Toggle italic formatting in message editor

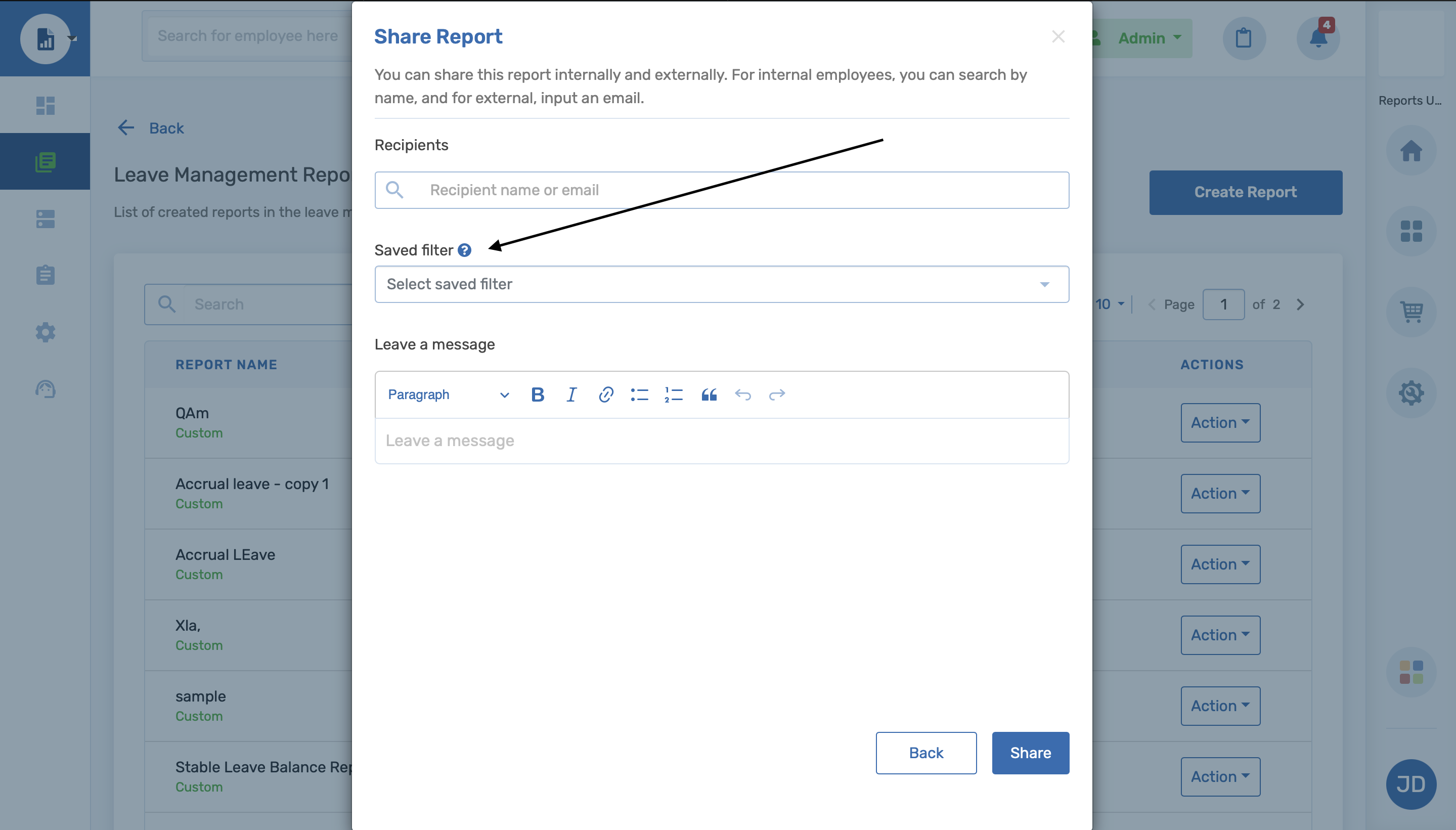pos(571,395)
